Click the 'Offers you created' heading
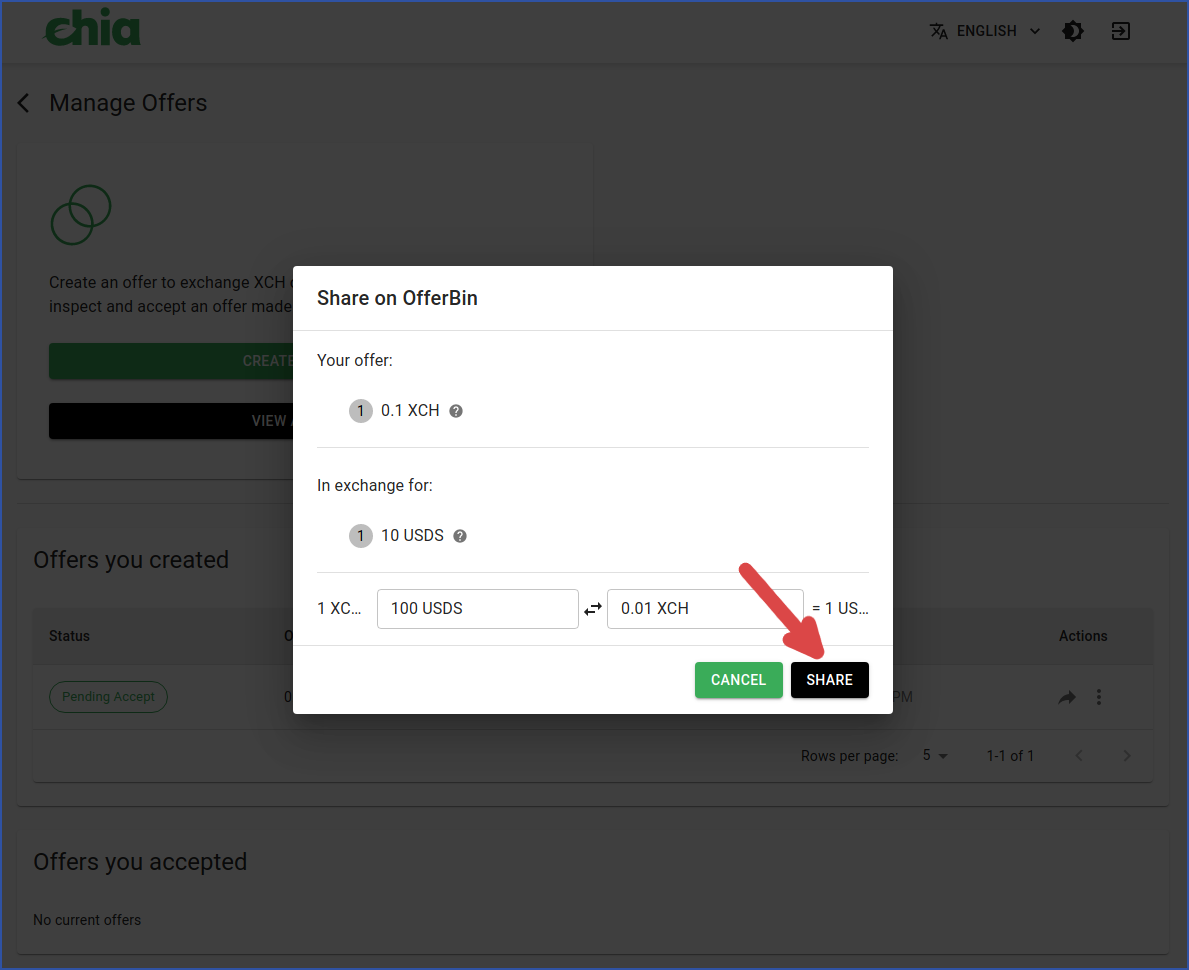This screenshot has width=1189, height=970. coord(131,560)
